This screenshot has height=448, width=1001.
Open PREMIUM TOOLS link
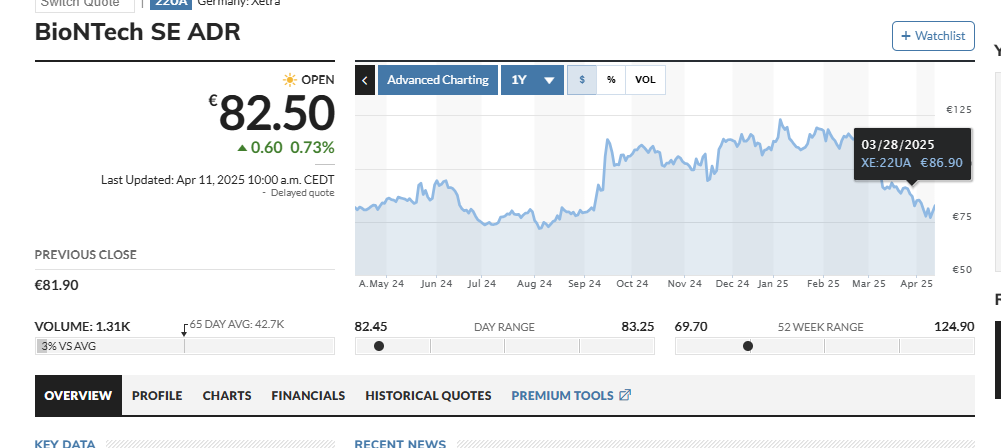(x=562, y=396)
